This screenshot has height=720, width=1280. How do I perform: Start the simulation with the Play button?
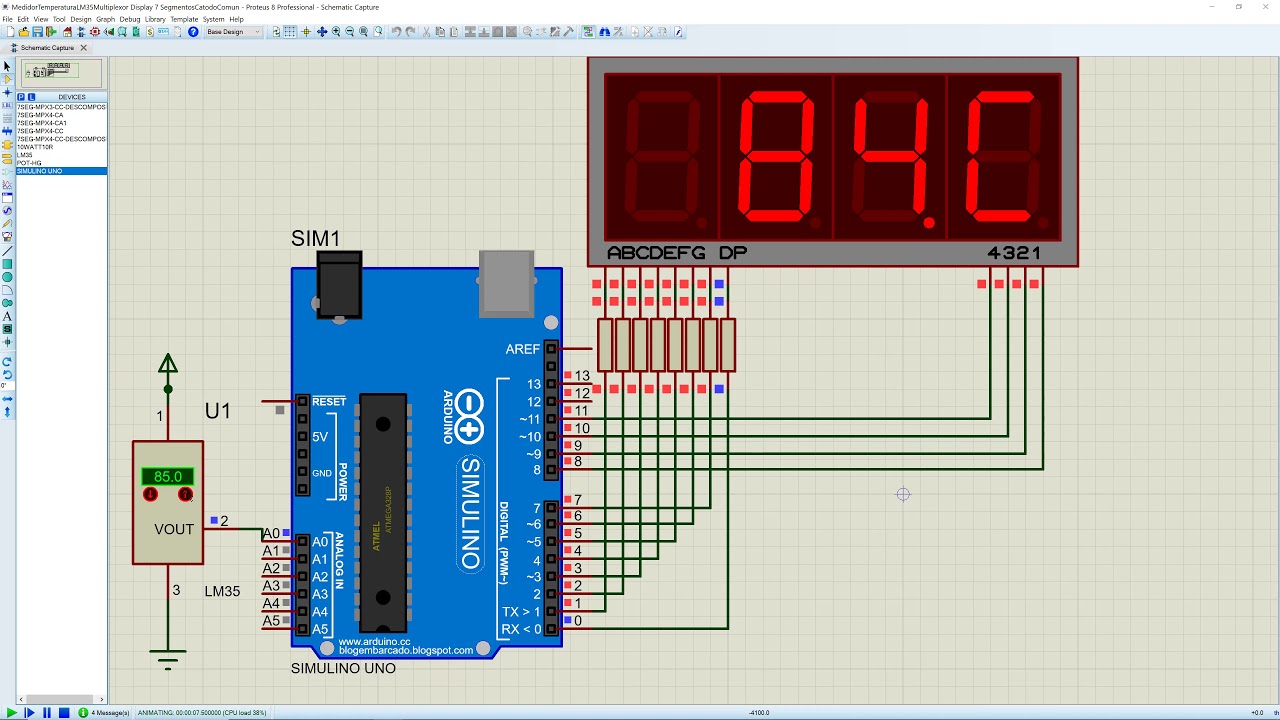[x=12, y=713]
